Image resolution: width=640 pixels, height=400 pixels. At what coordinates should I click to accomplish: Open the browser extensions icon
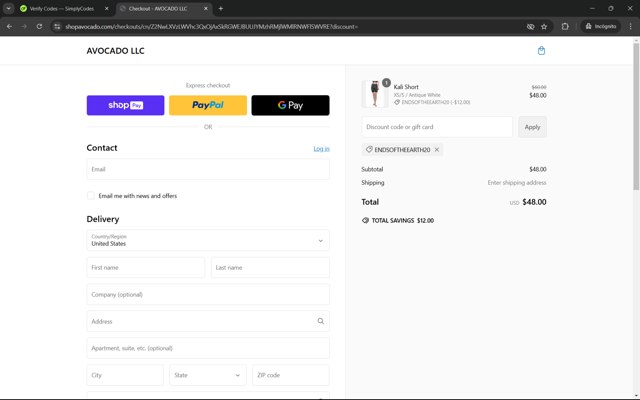click(x=565, y=27)
